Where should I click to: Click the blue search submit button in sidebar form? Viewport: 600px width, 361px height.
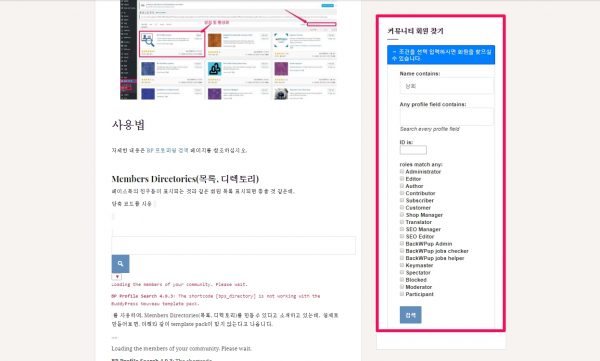point(411,315)
